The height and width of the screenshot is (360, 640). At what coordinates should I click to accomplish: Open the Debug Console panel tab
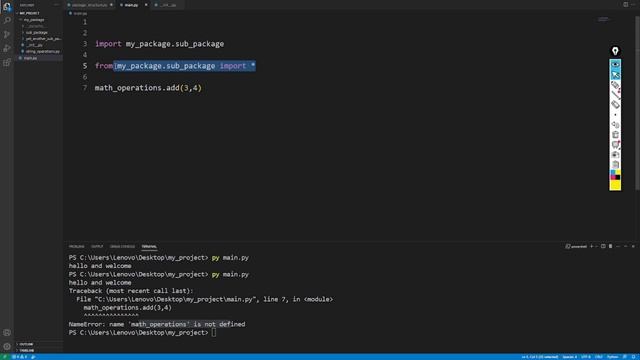pyautogui.click(x=122, y=247)
